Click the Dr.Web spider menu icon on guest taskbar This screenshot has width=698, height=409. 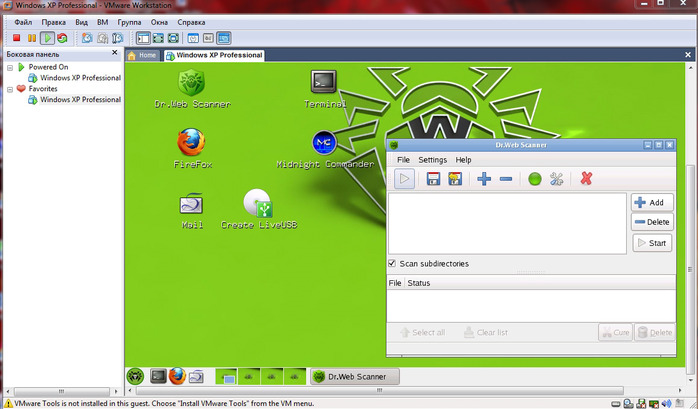pyautogui.click(x=135, y=376)
